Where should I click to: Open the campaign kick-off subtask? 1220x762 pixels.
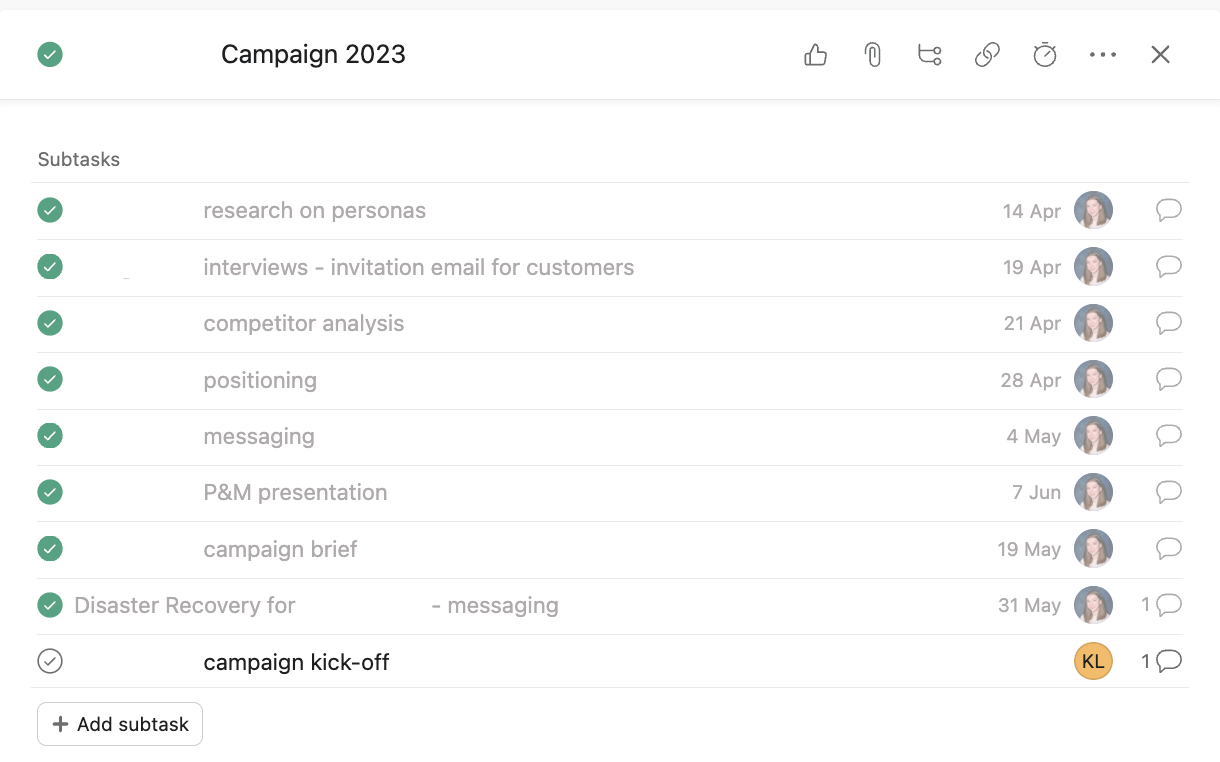pyautogui.click(x=296, y=661)
